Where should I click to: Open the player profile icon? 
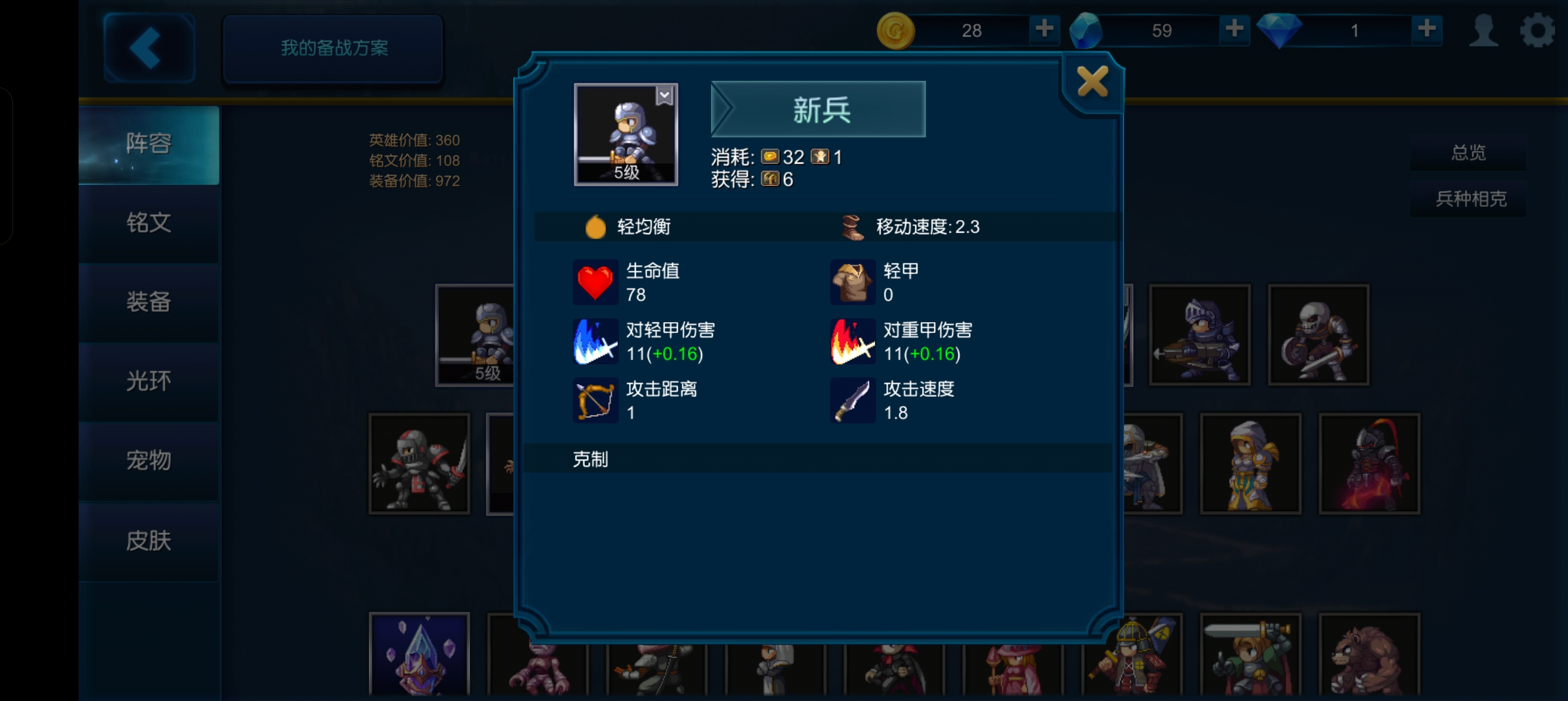1483,29
